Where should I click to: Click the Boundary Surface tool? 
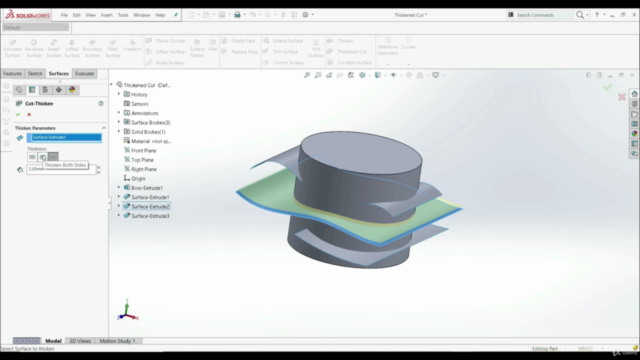pos(92,49)
